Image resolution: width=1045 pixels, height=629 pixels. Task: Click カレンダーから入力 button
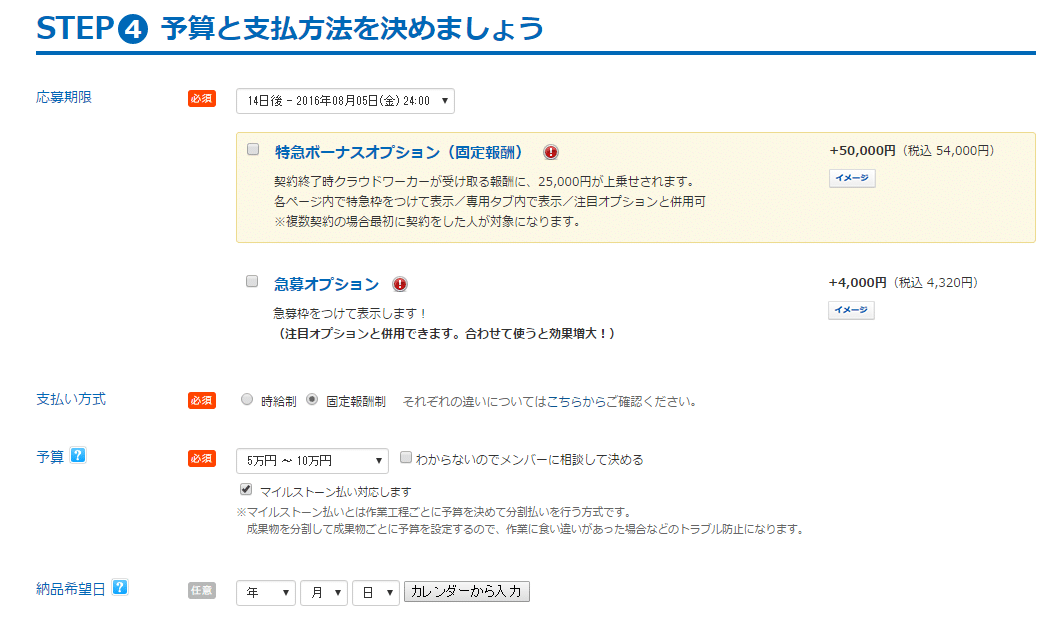click(467, 592)
